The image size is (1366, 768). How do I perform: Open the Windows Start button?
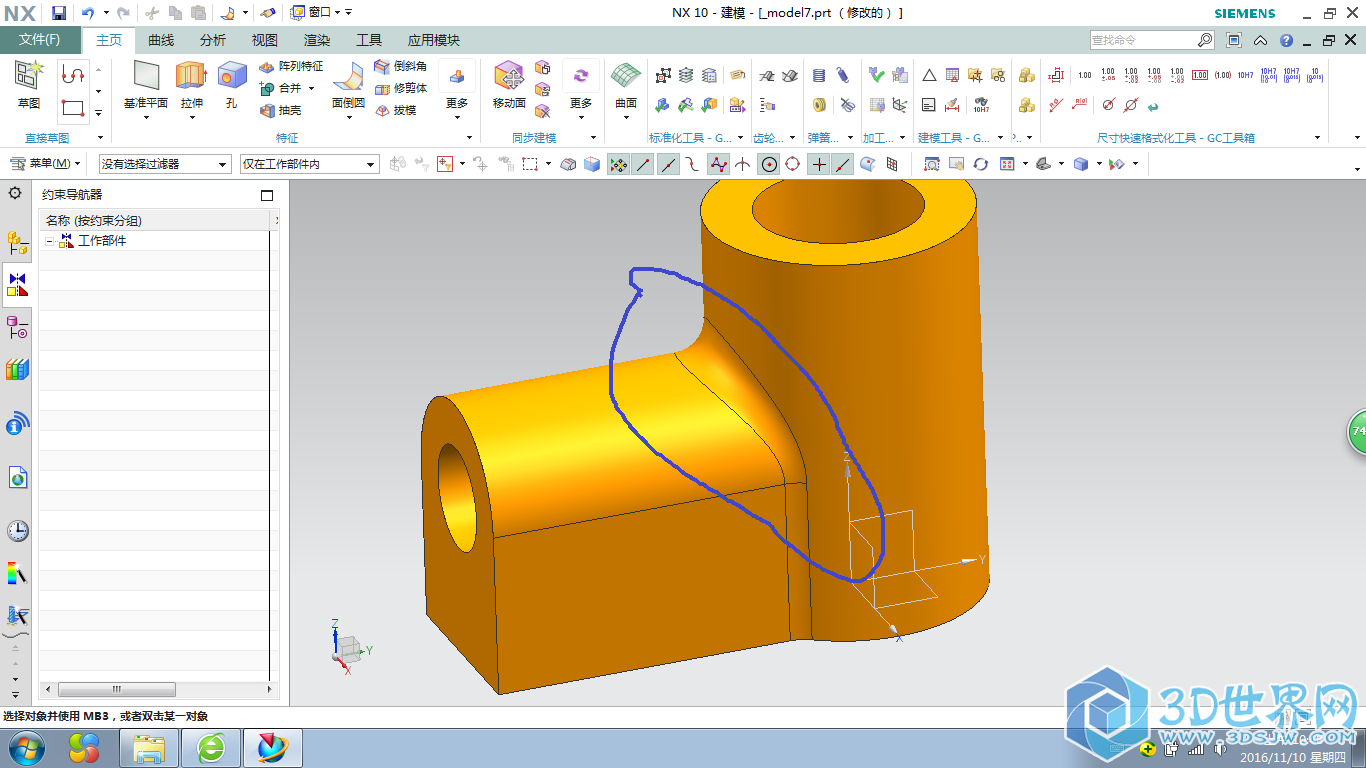(26, 747)
